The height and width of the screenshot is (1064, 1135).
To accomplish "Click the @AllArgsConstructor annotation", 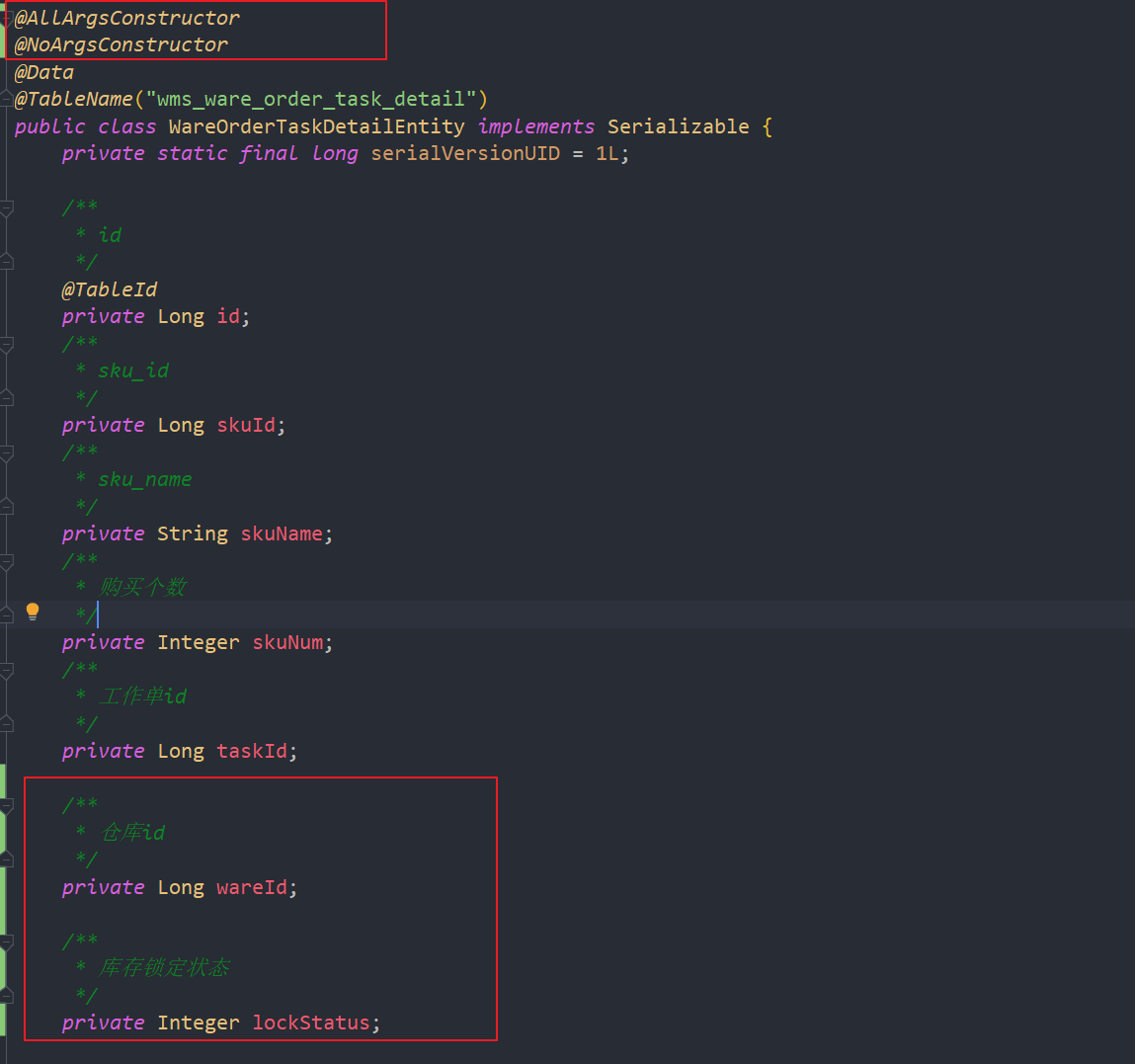I will point(126,18).
